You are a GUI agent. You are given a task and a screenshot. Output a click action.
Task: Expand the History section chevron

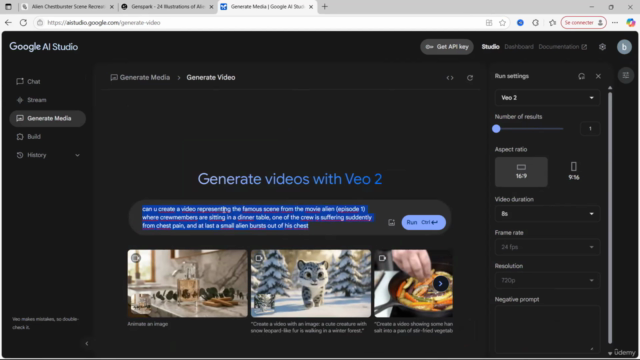(77, 155)
